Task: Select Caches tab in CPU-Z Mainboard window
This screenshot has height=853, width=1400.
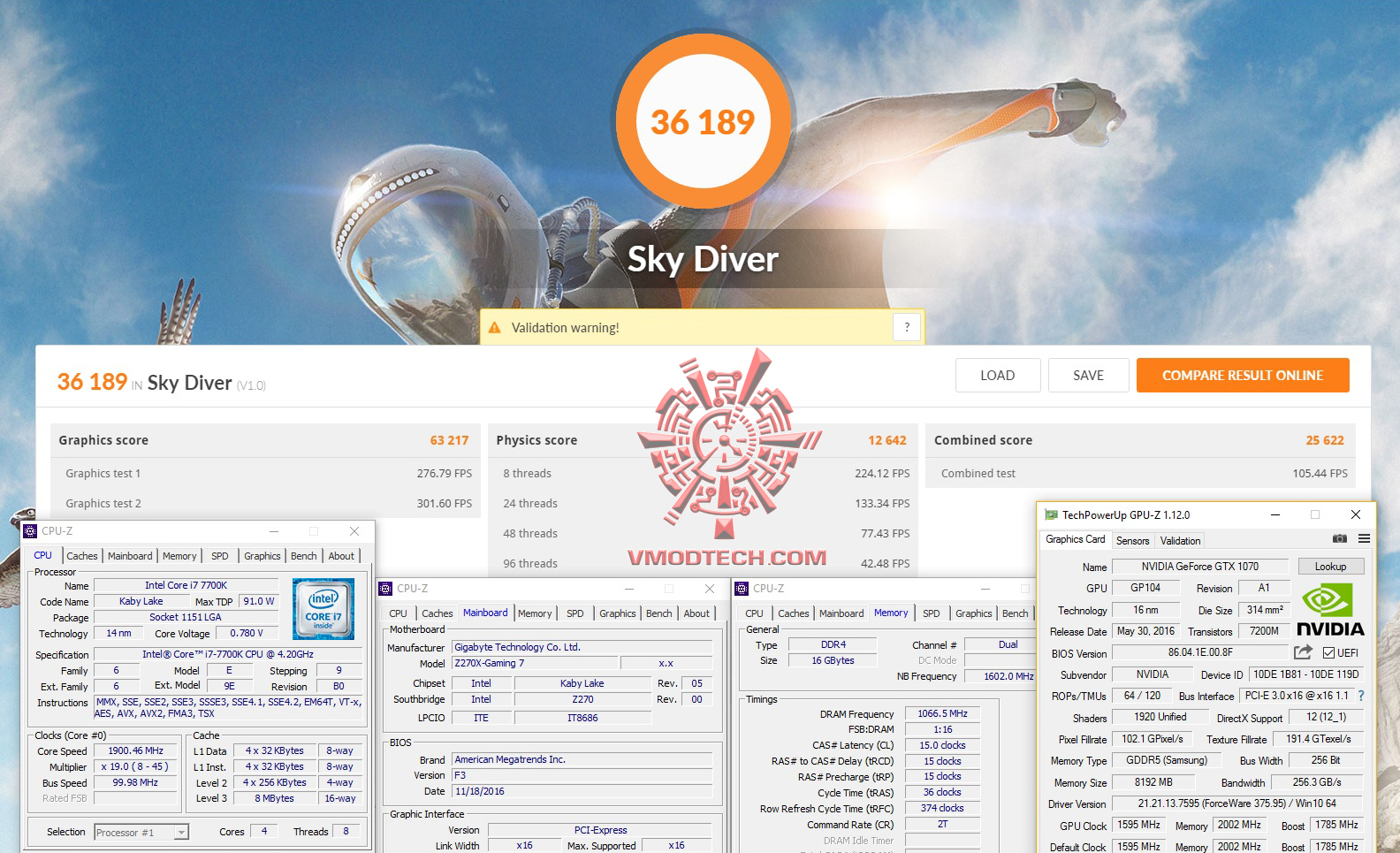Action: (x=437, y=613)
